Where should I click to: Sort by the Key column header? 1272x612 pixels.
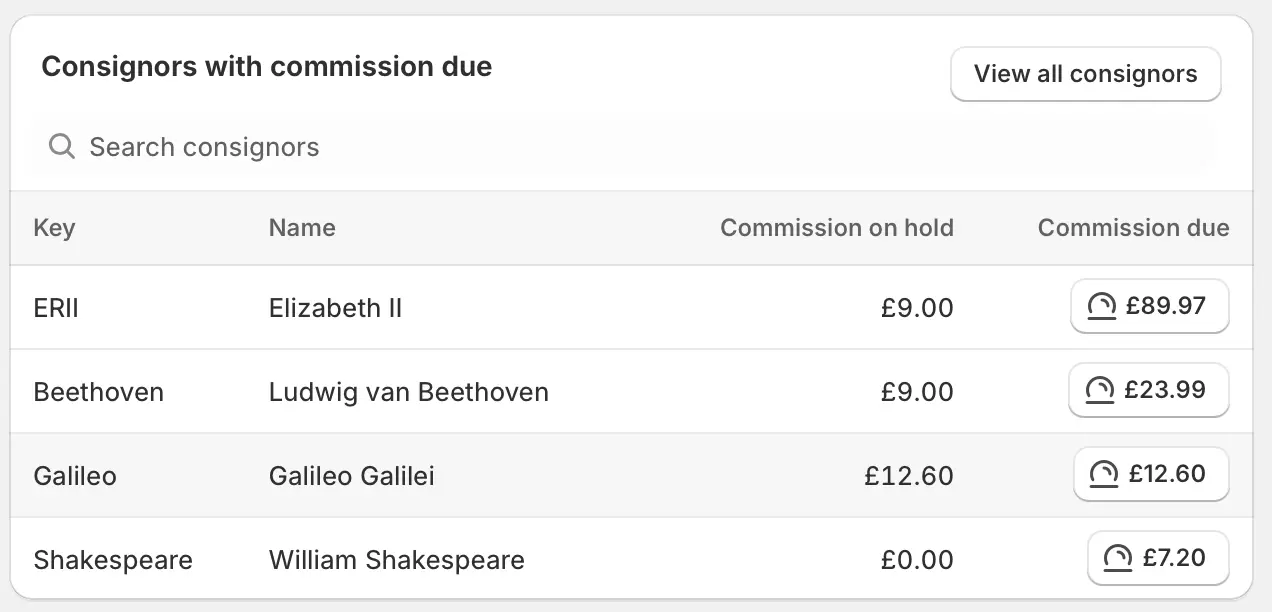(x=54, y=228)
